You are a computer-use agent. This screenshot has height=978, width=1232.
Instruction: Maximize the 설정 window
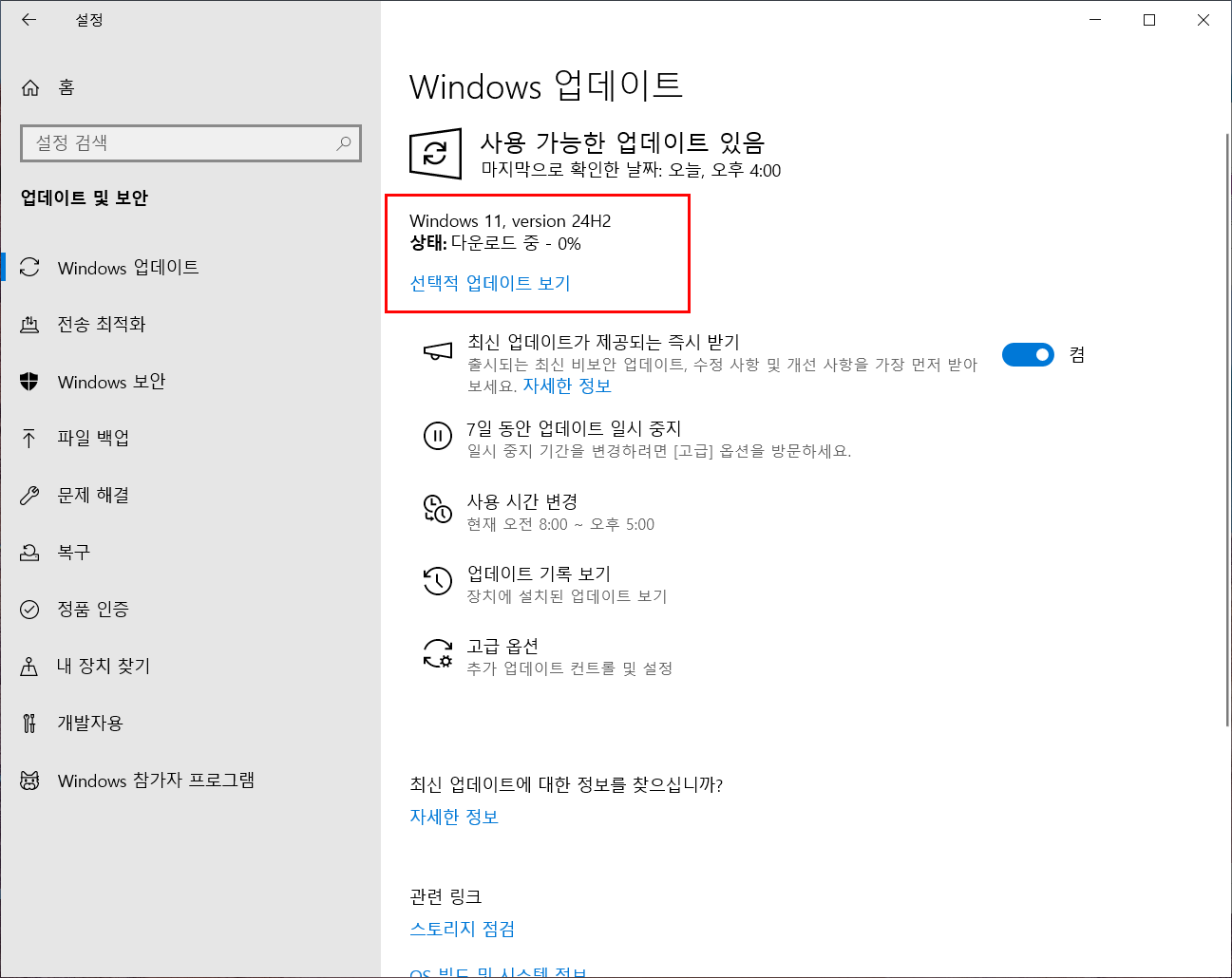pyautogui.click(x=1149, y=19)
